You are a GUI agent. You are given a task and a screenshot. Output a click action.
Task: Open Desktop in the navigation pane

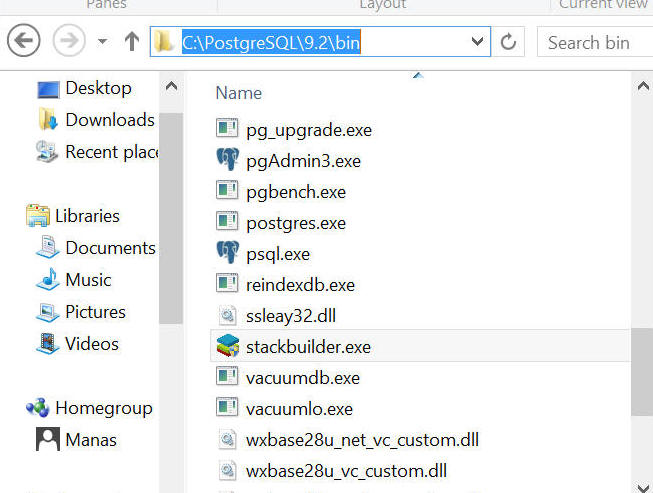tap(98, 88)
